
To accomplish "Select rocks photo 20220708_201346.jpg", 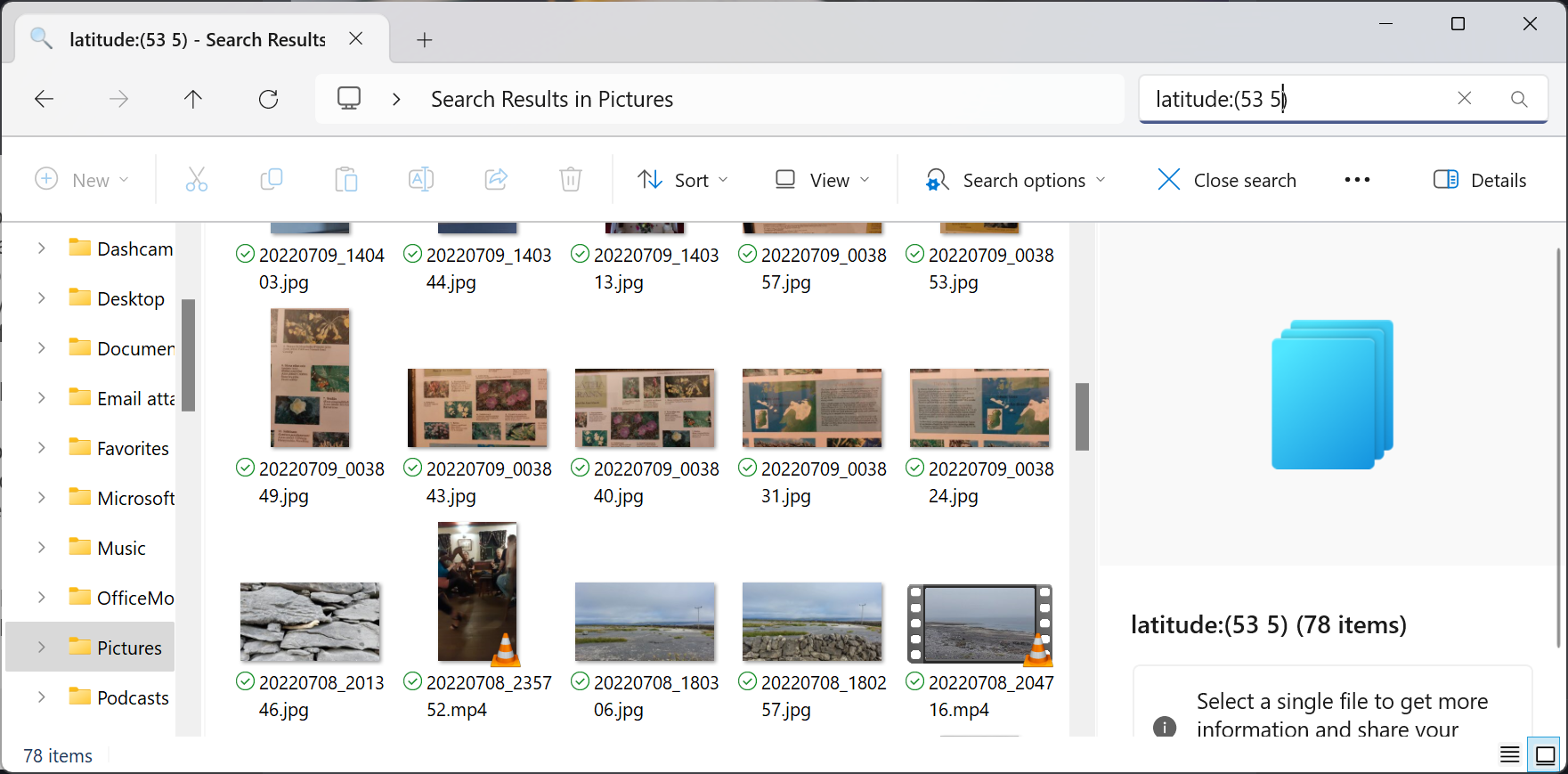I will tap(310, 622).
